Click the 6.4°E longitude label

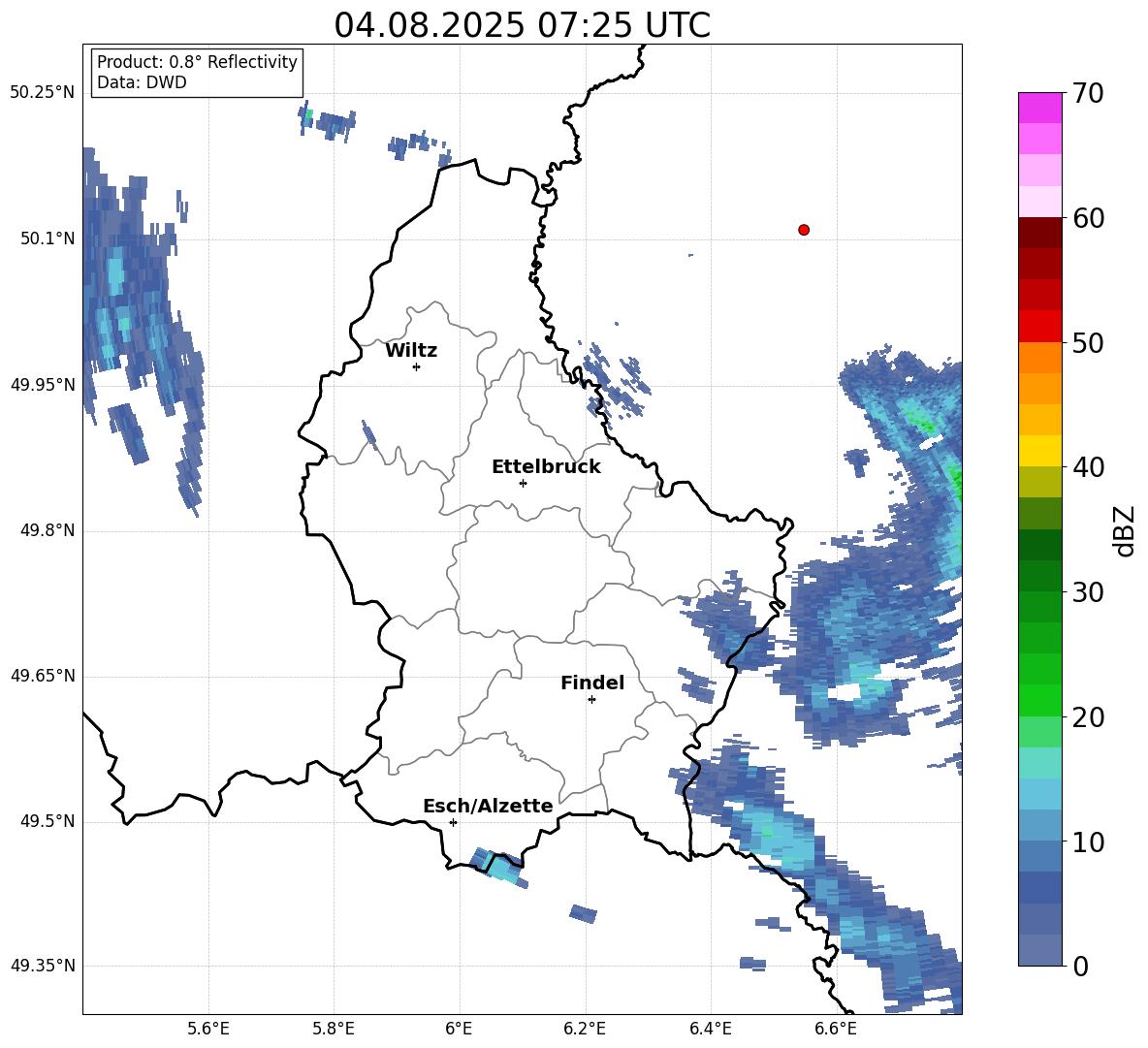click(x=710, y=1029)
